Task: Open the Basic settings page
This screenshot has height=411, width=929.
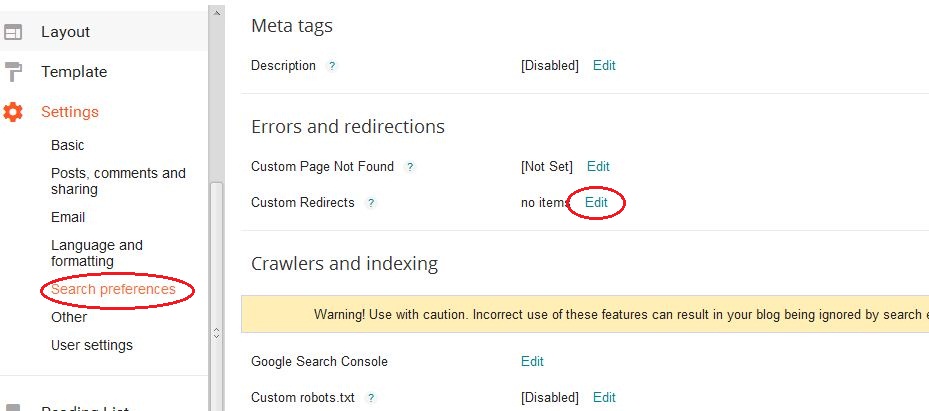Action: [x=68, y=145]
